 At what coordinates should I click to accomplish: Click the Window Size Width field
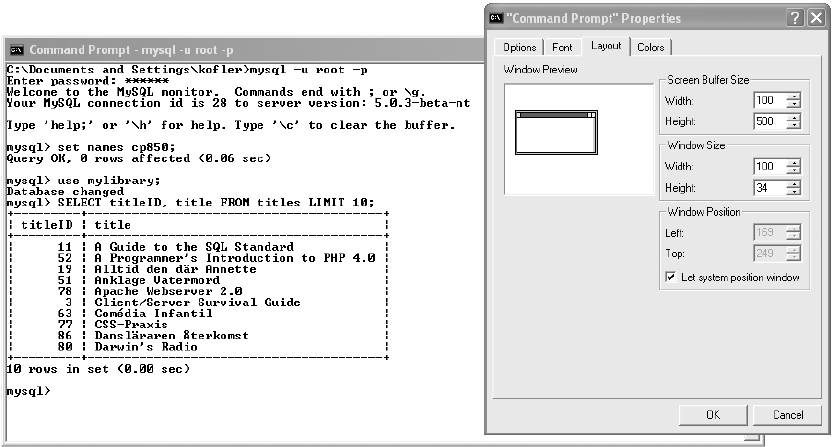(770, 166)
